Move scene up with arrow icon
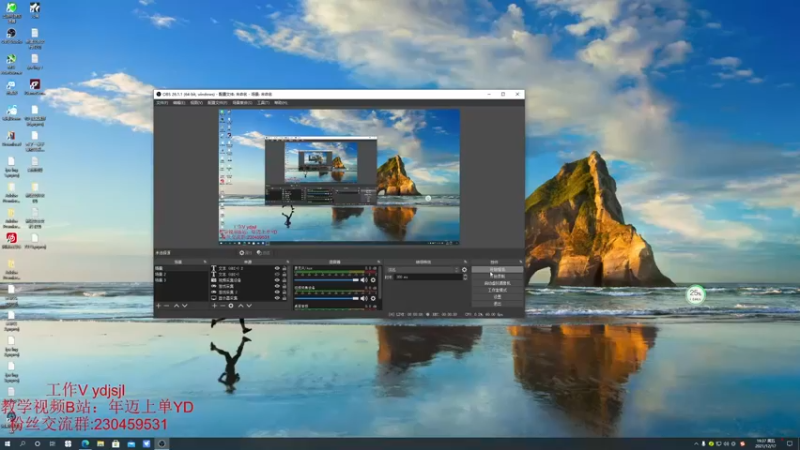The width and height of the screenshot is (800, 450). [177, 306]
